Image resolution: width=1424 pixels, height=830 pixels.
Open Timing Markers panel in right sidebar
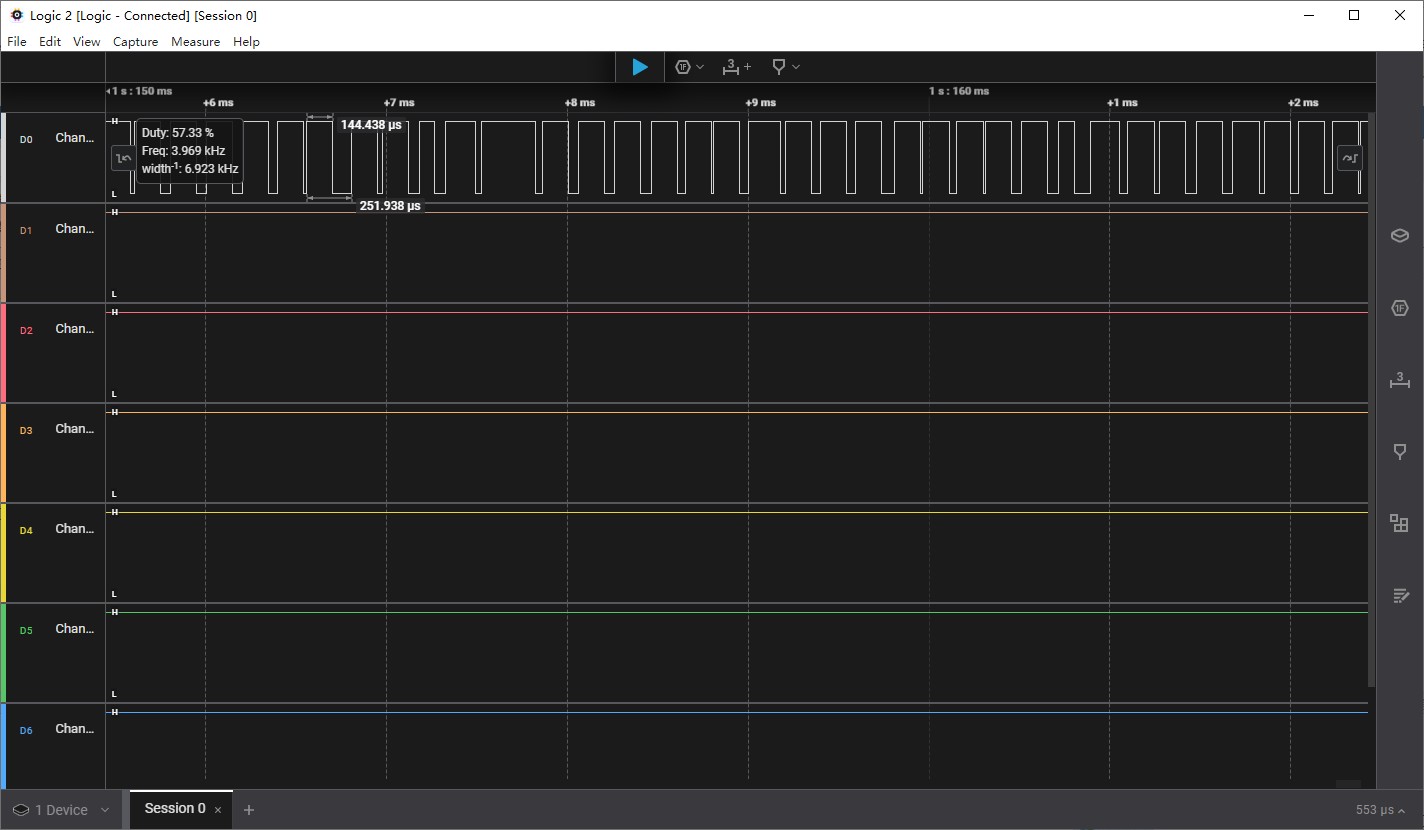click(1400, 380)
